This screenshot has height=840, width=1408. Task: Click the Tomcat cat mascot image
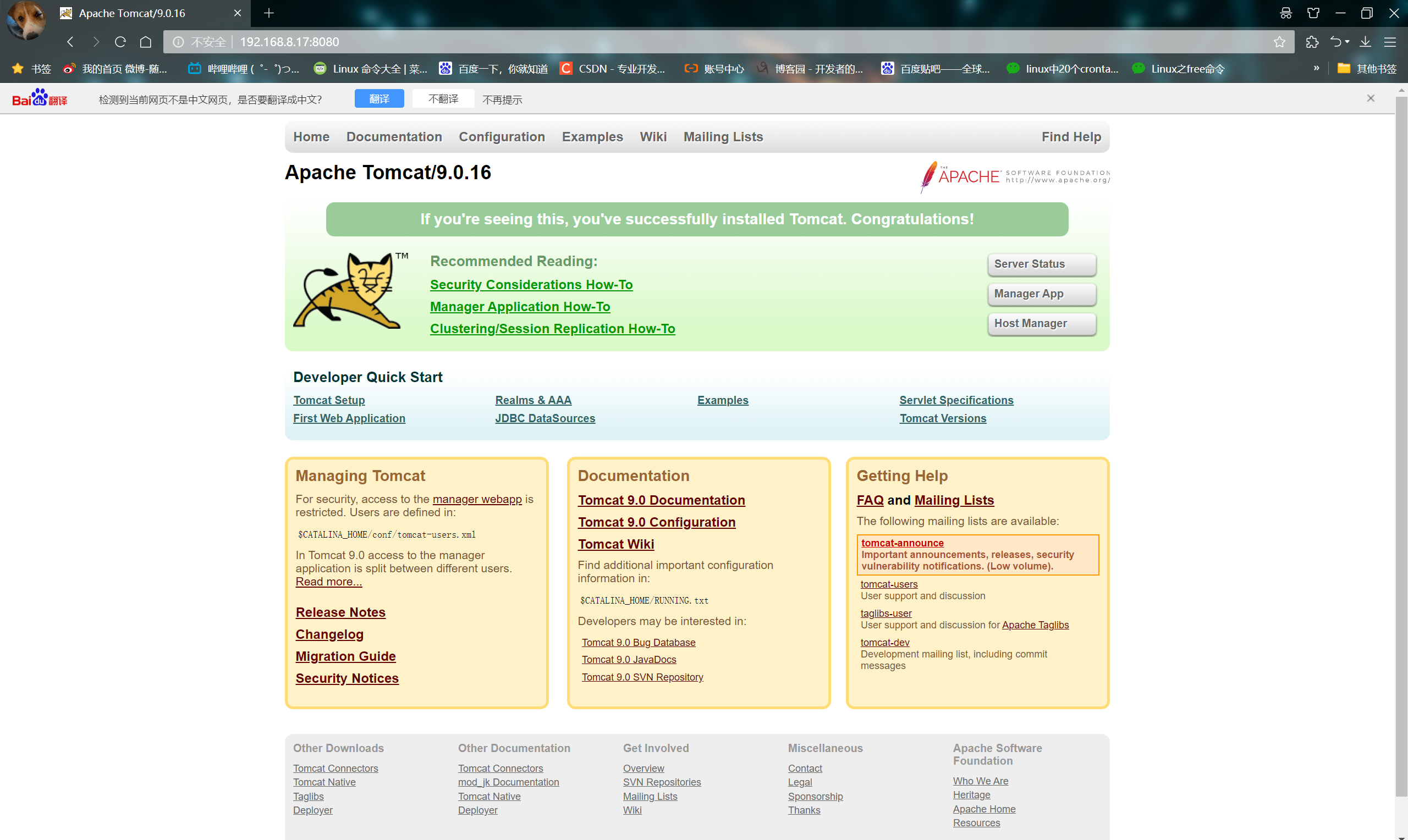click(350, 290)
